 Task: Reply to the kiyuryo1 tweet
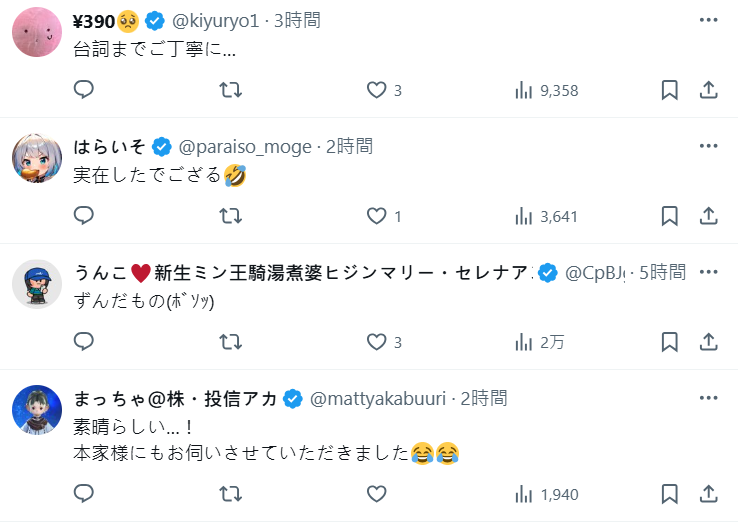pos(84,90)
